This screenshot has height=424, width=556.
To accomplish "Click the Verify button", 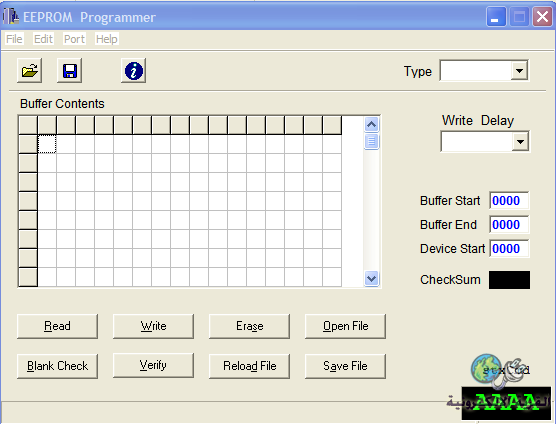I will (153, 365).
